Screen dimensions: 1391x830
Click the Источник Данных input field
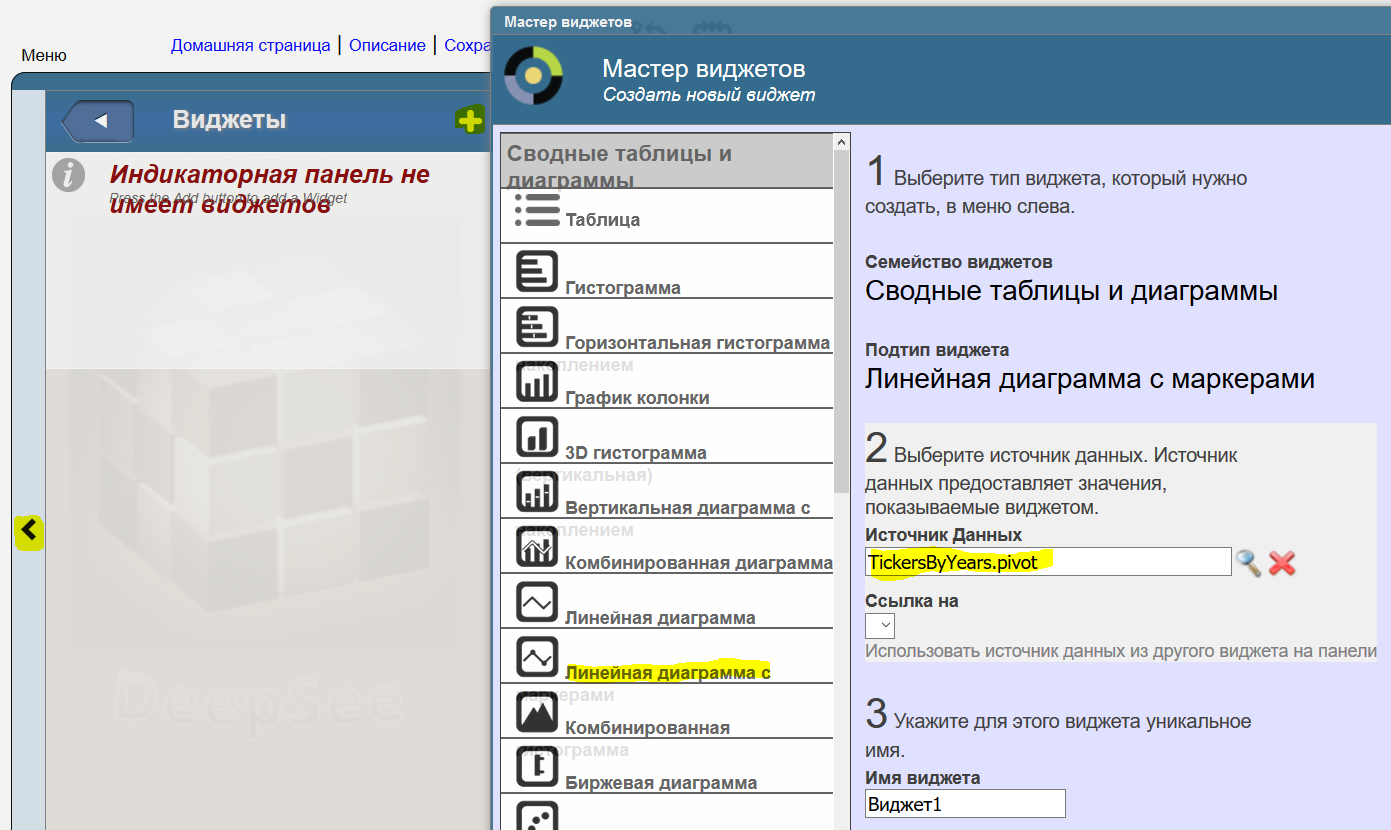point(1048,561)
